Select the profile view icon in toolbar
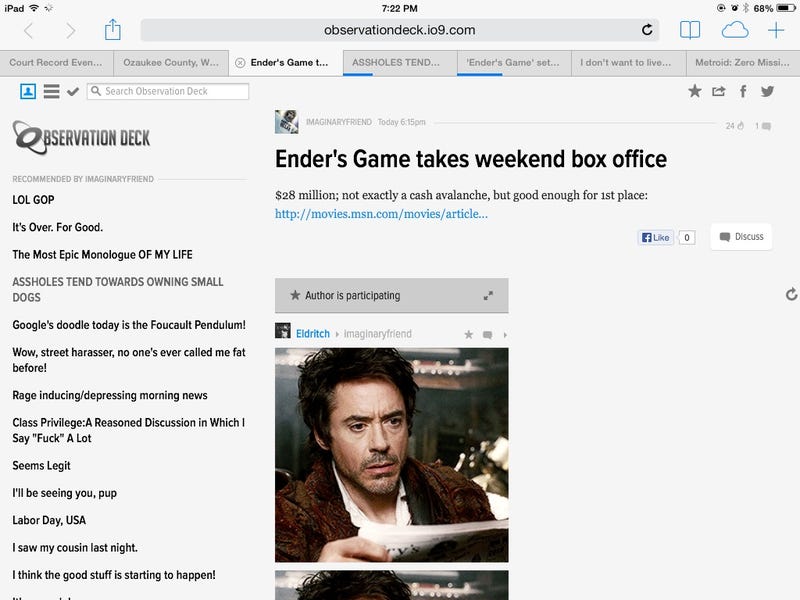Viewport: 800px width, 600px height. tap(28, 91)
